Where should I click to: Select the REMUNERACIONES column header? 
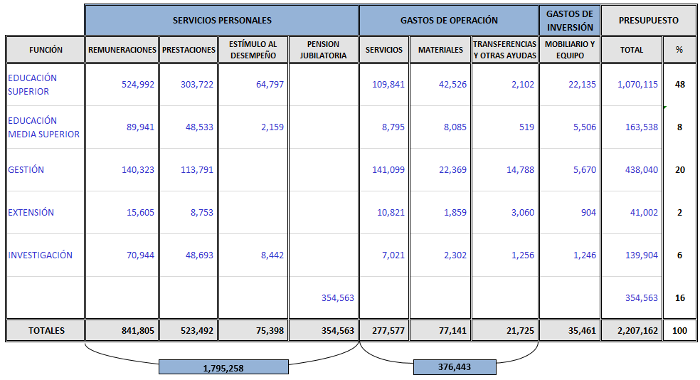tap(122, 50)
